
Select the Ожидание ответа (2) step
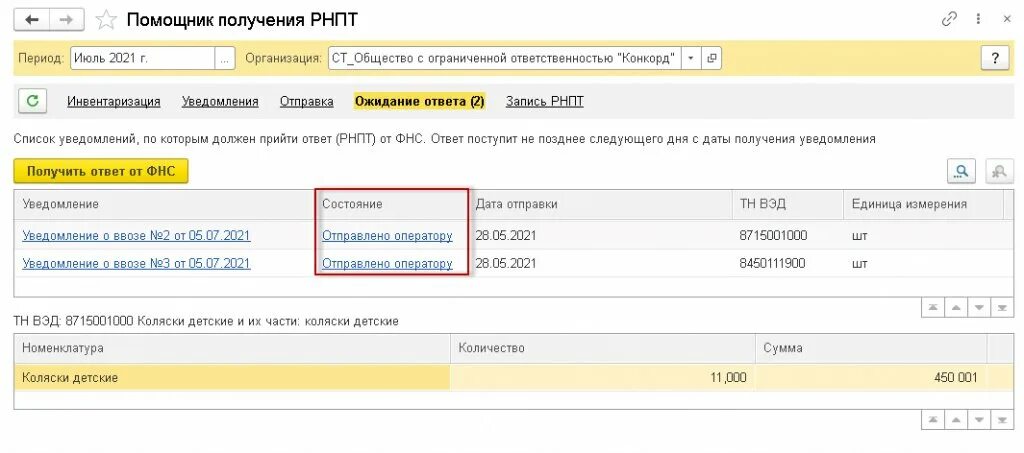point(419,102)
